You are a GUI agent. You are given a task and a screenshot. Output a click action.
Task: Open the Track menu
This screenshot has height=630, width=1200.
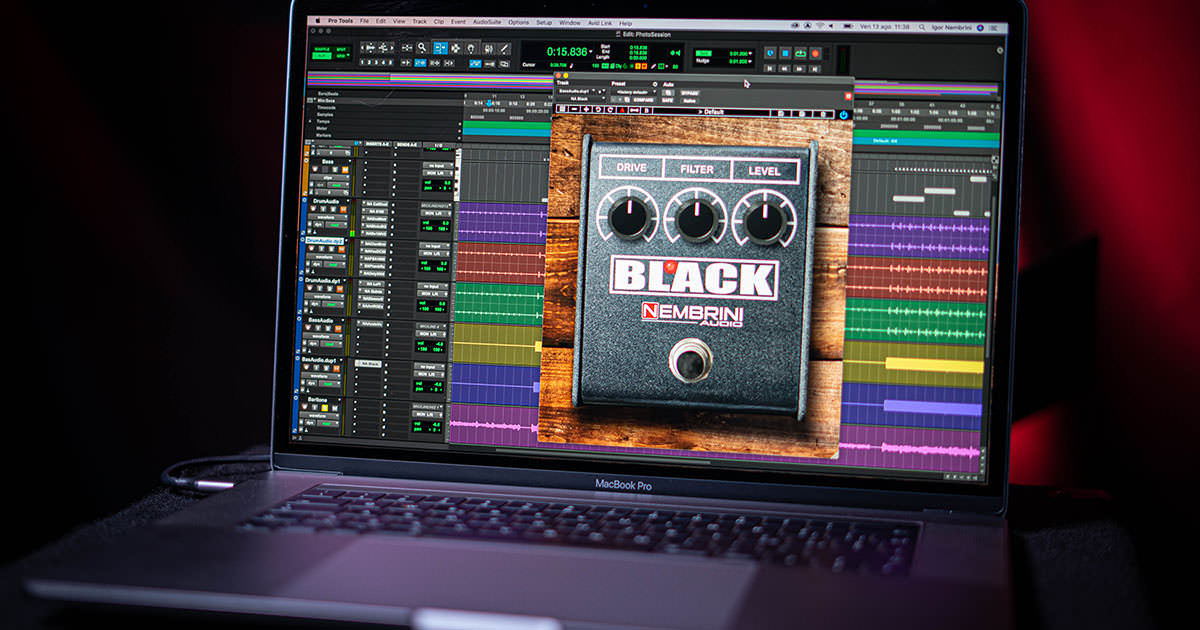419,22
